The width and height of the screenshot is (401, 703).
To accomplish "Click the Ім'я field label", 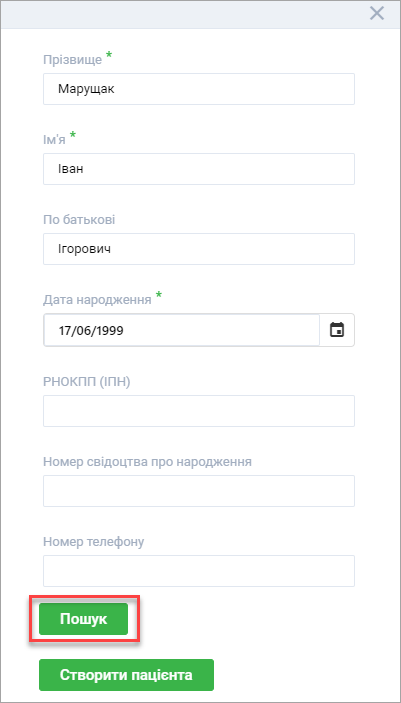I will point(54,139).
